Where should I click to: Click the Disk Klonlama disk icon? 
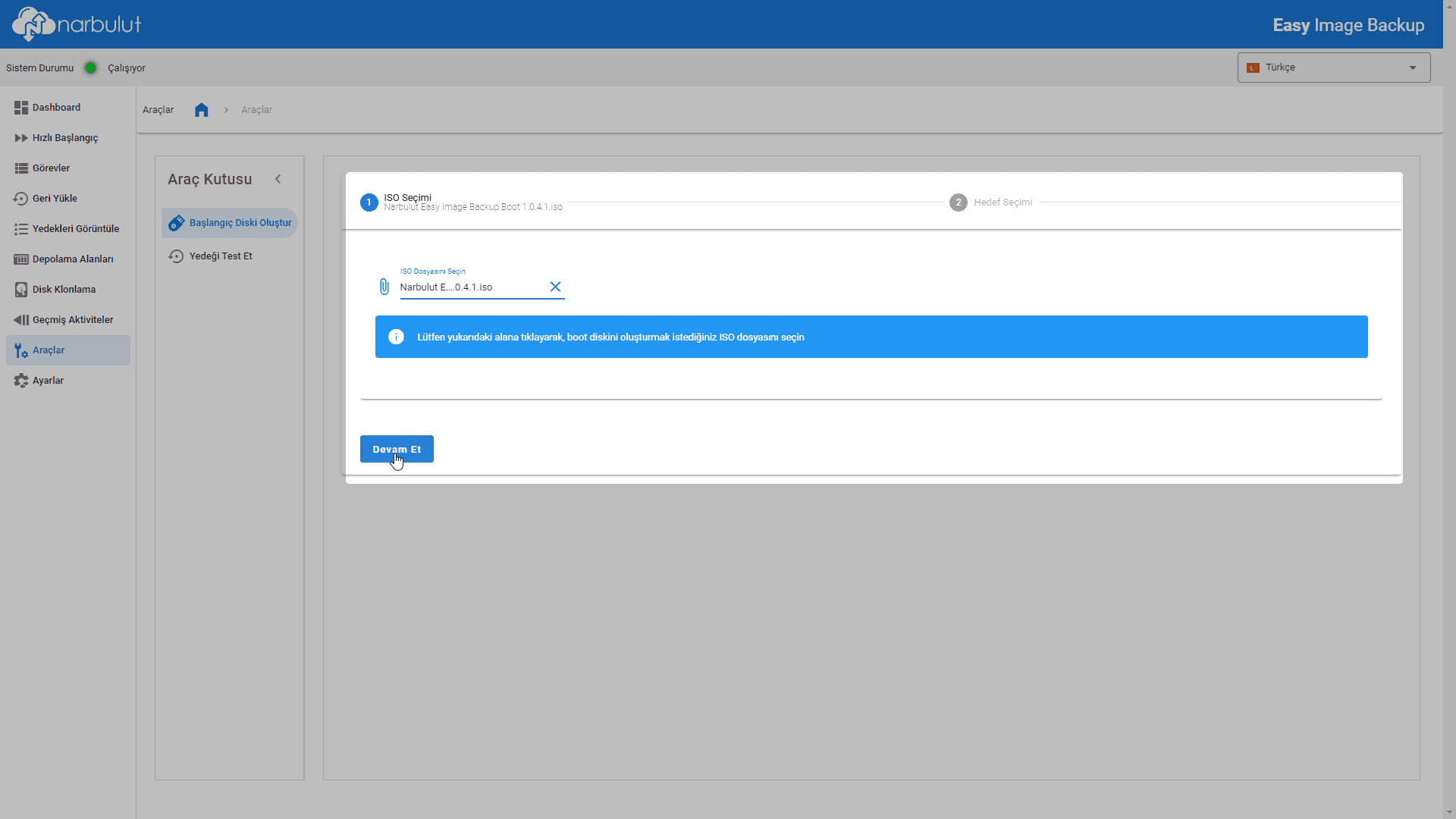(21, 290)
